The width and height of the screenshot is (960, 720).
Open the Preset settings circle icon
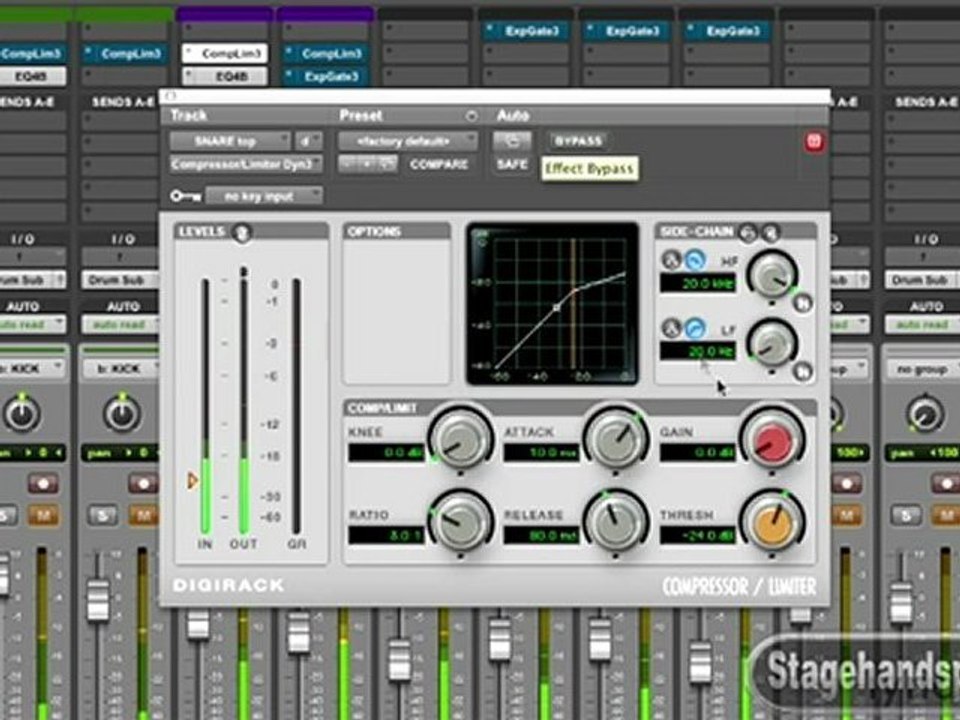(471, 116)
